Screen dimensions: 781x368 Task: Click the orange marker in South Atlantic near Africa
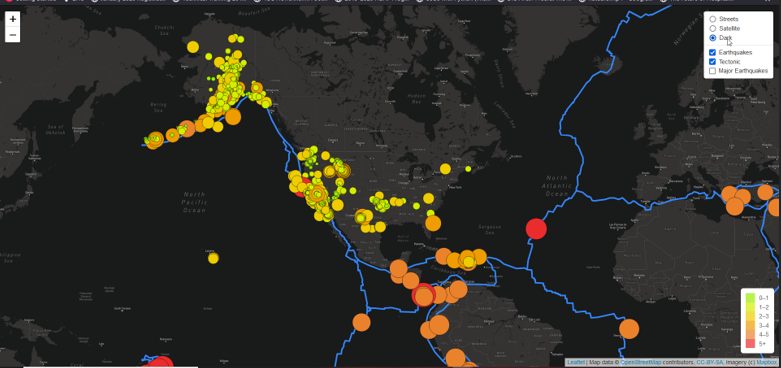(x=629, y=329)
